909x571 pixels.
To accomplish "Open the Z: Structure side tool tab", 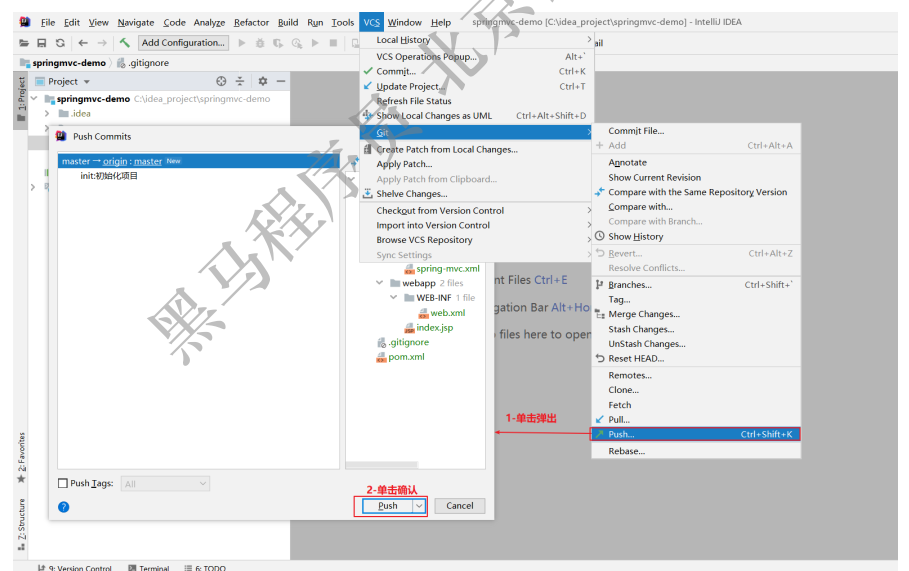I will [21, 524].
